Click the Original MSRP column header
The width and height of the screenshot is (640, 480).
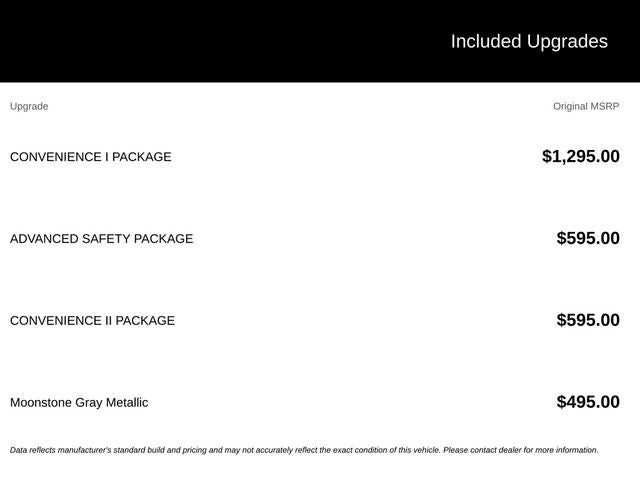coord(586,106)
